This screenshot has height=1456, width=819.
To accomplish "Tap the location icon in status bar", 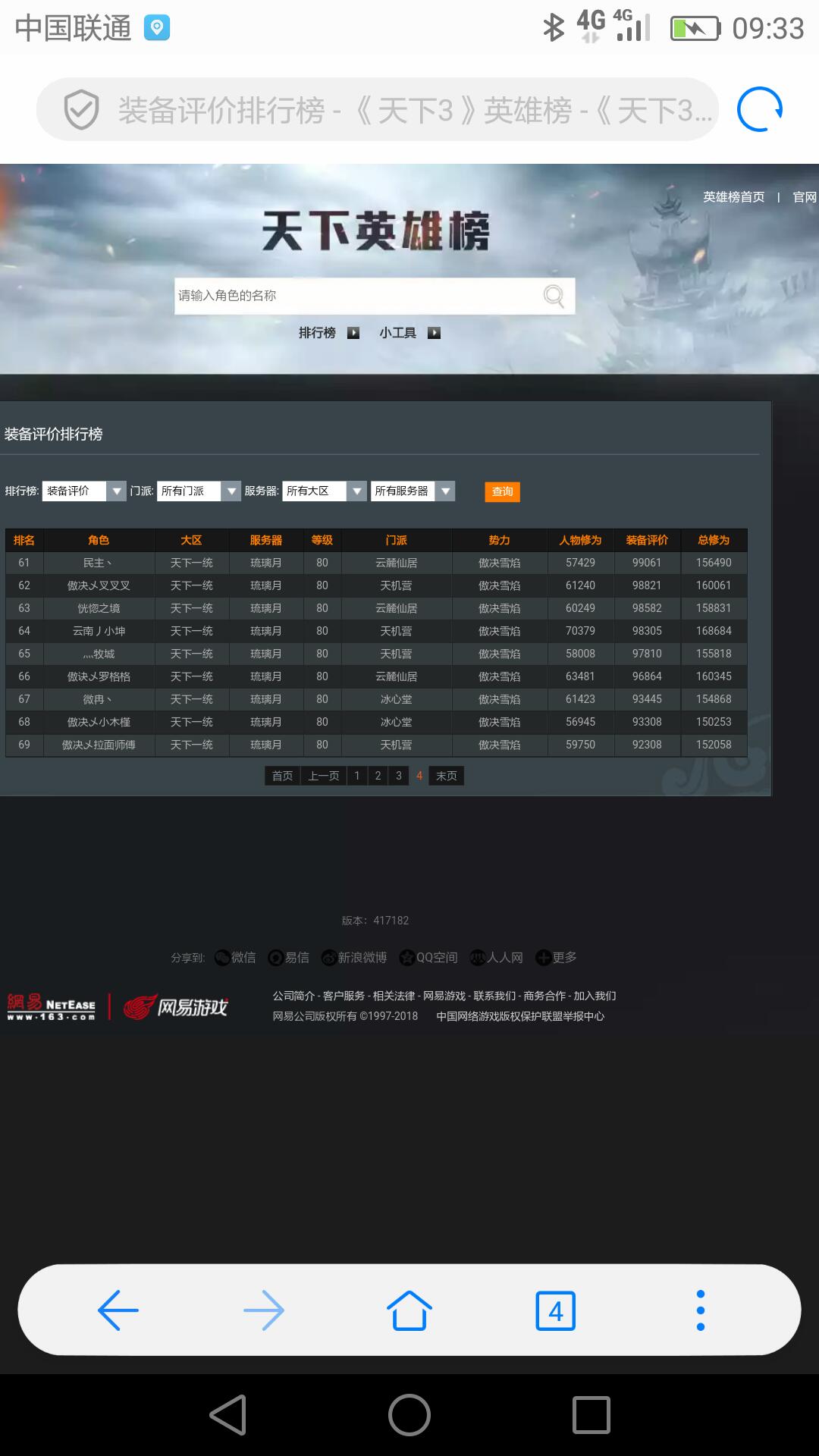I will (157, 28).
